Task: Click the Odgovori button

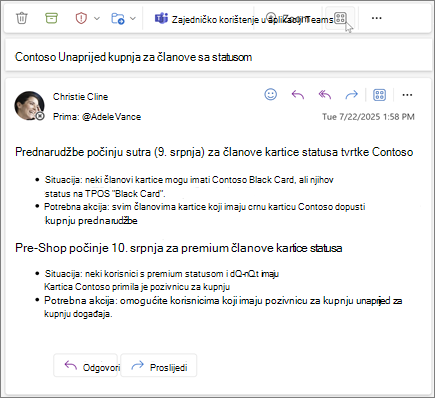Action: tap(86, 365)
